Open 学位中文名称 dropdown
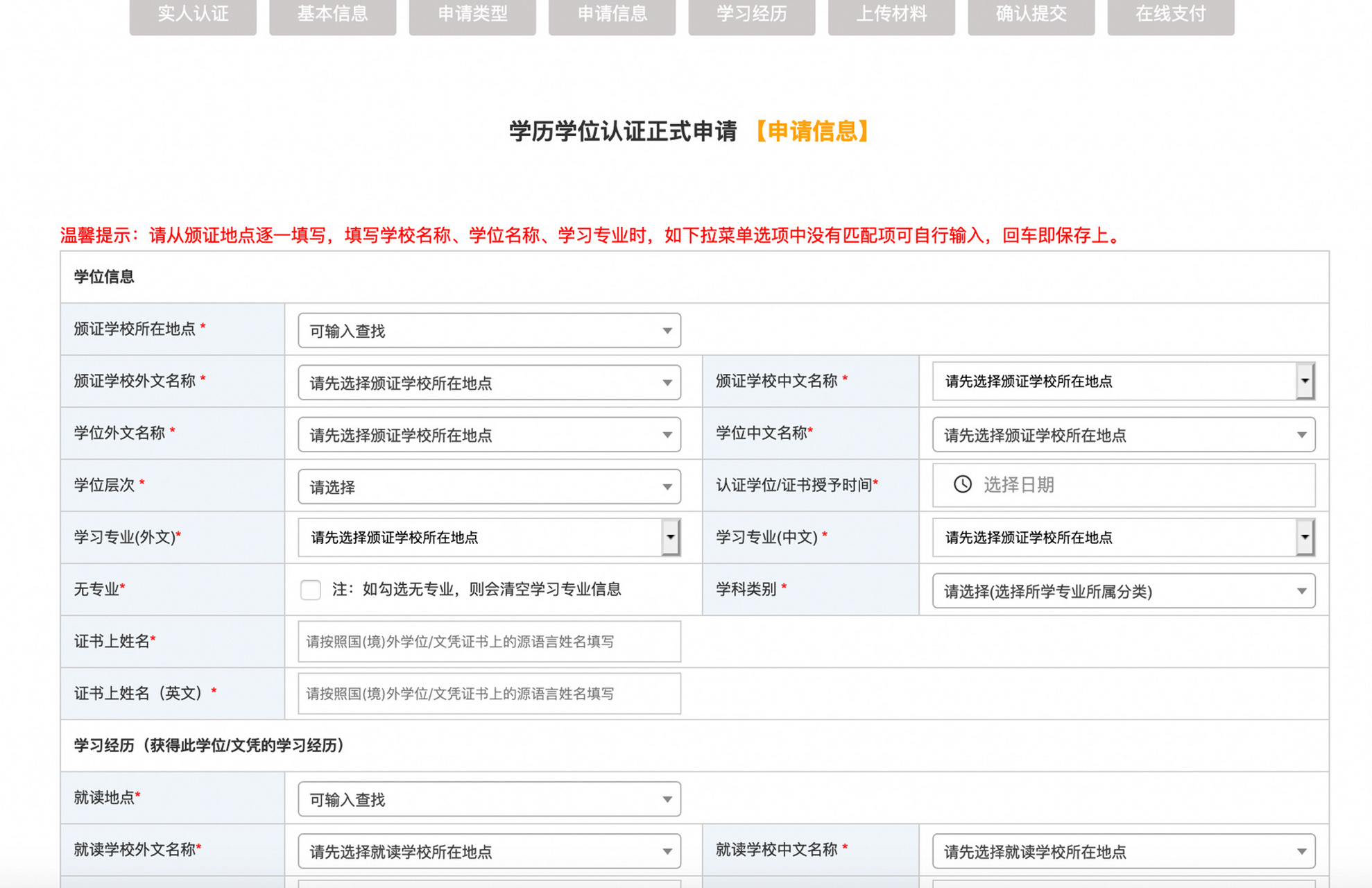The image size is (1372, 888). click(x=1124, y=434)
